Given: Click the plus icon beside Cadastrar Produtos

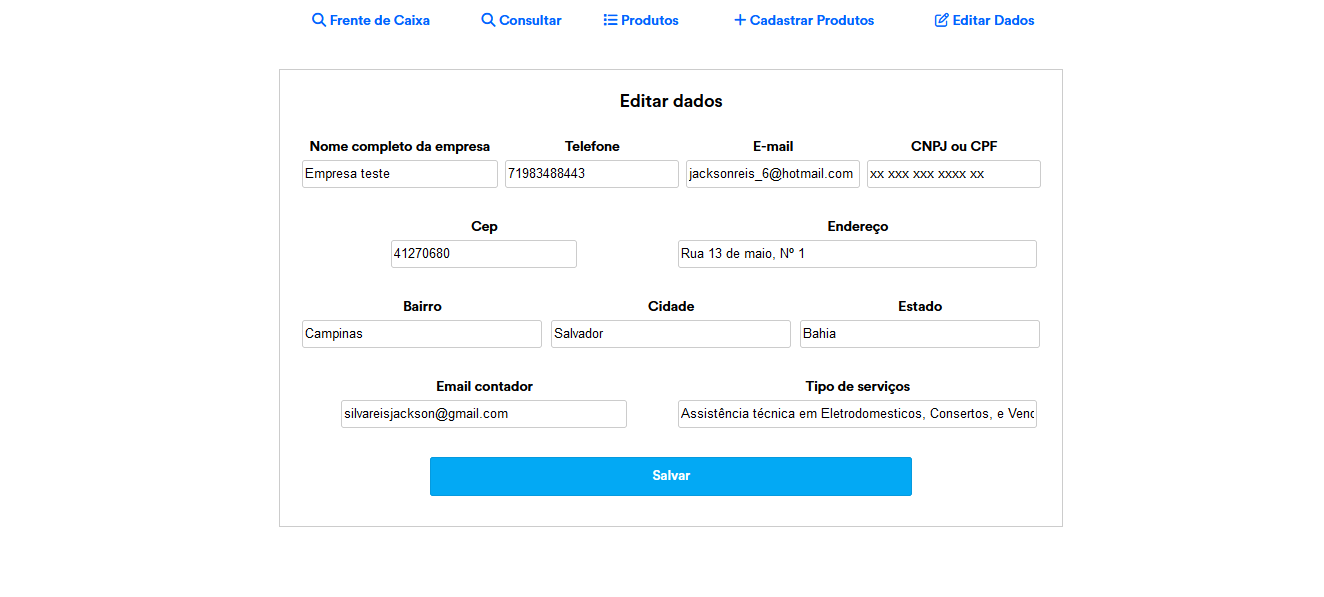Looking at the screenshot, I should coord(740,20).
